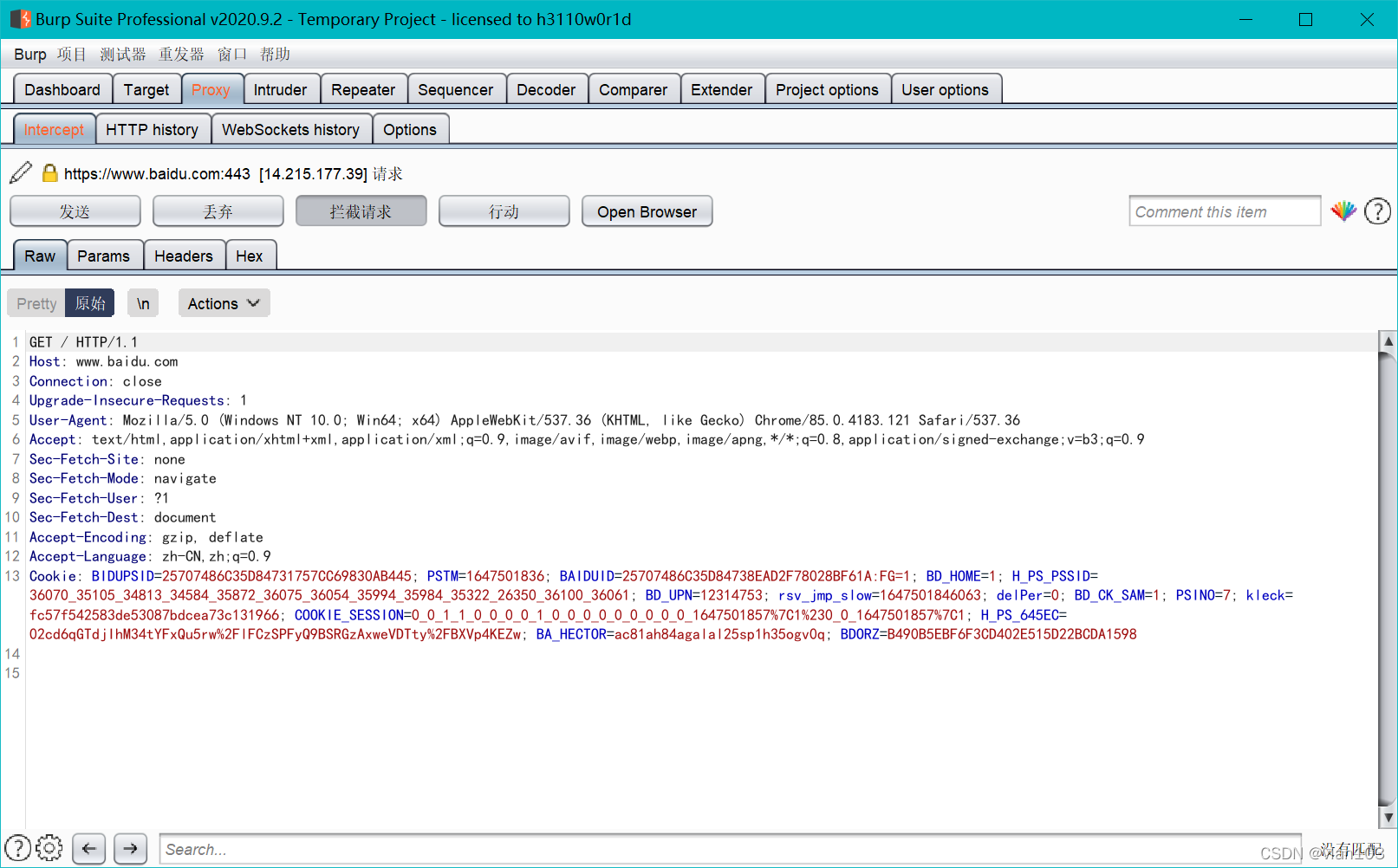Select the Raw message tab
This screenshot has height=868, width=1398.
coord(40,256)
